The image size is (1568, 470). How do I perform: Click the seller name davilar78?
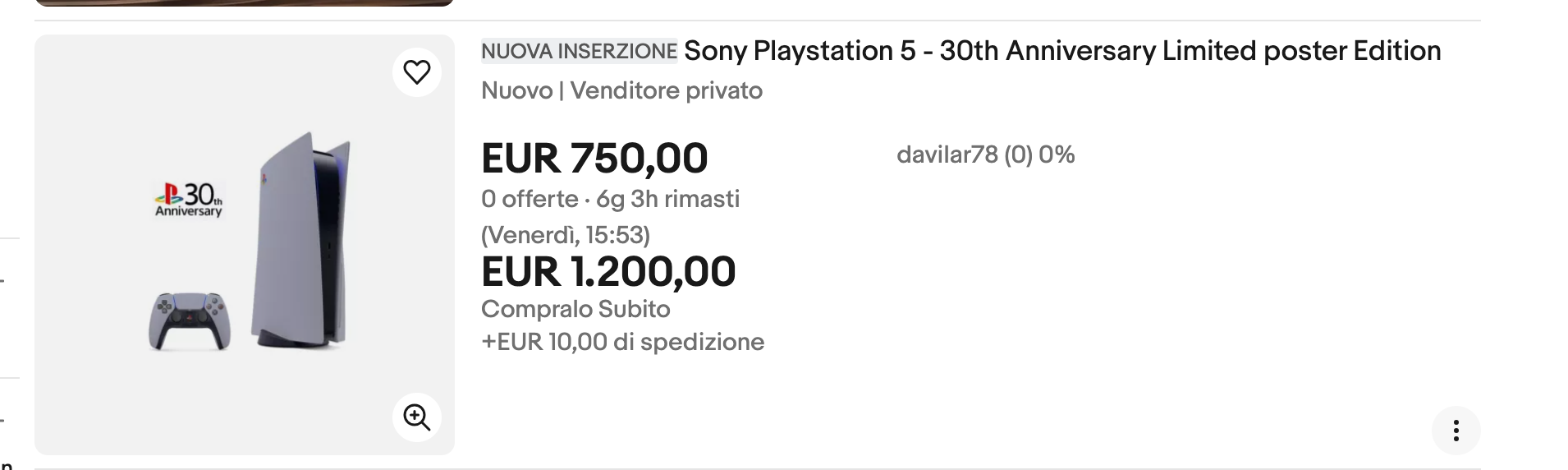point(947,154)
